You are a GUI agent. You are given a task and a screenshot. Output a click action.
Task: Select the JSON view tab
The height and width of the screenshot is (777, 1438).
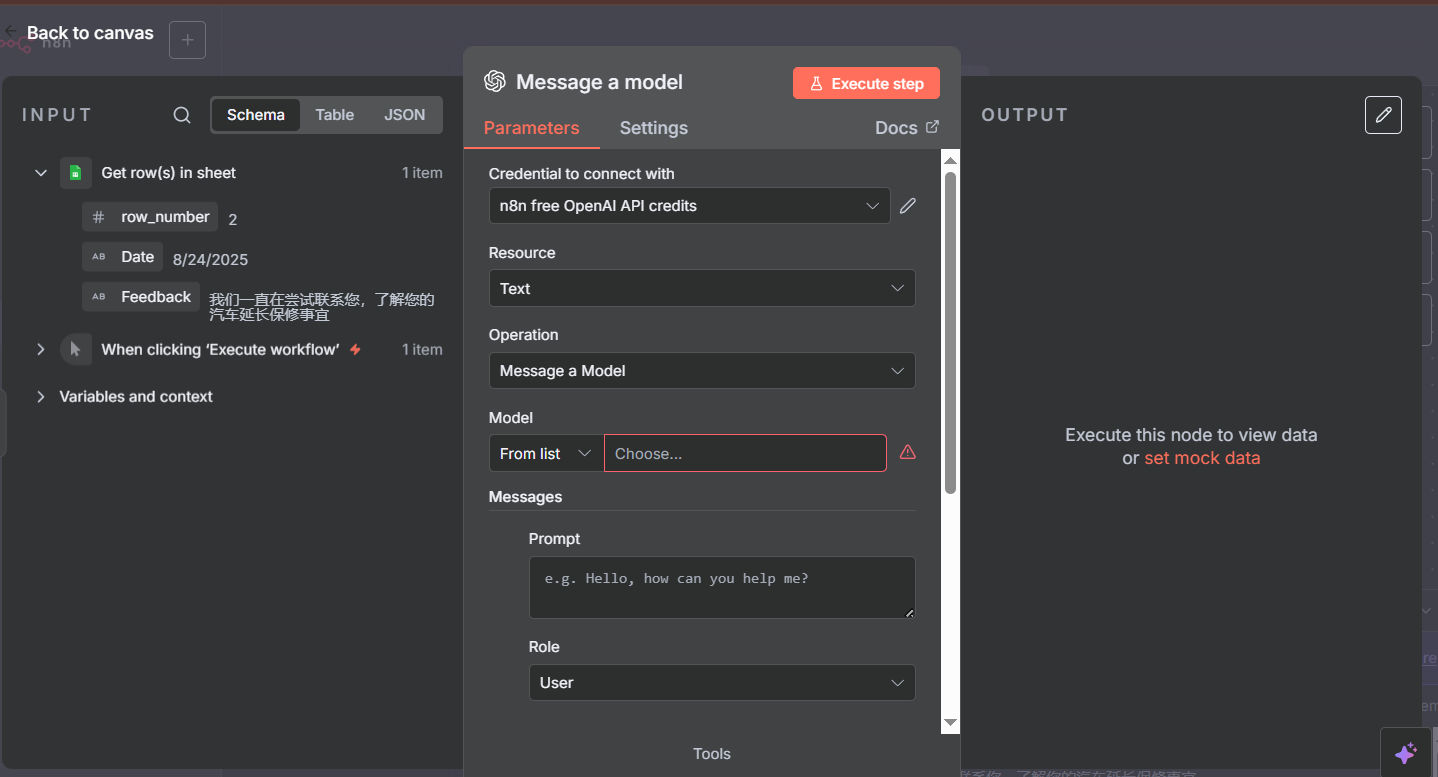click(405, 115)
